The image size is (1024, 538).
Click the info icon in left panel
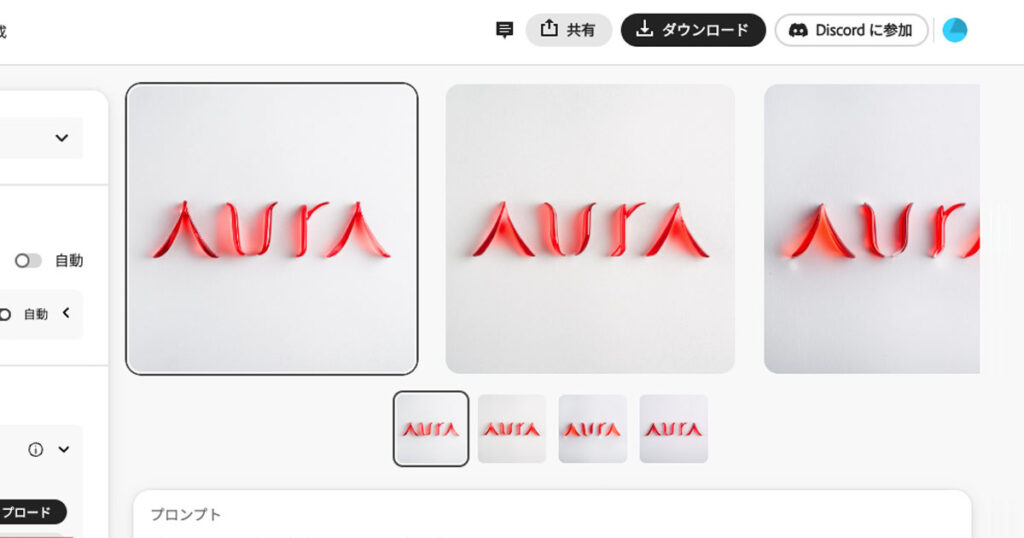click(36, 449)
